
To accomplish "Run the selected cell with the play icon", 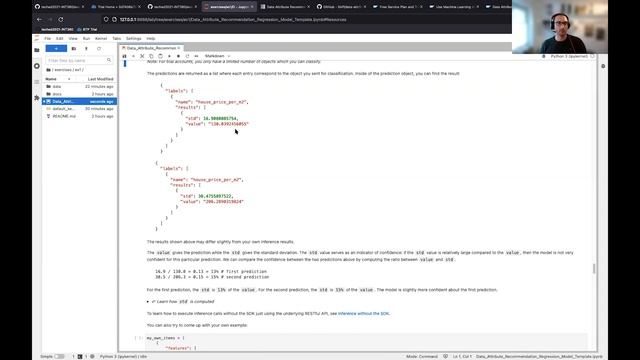I will point(169,56).
